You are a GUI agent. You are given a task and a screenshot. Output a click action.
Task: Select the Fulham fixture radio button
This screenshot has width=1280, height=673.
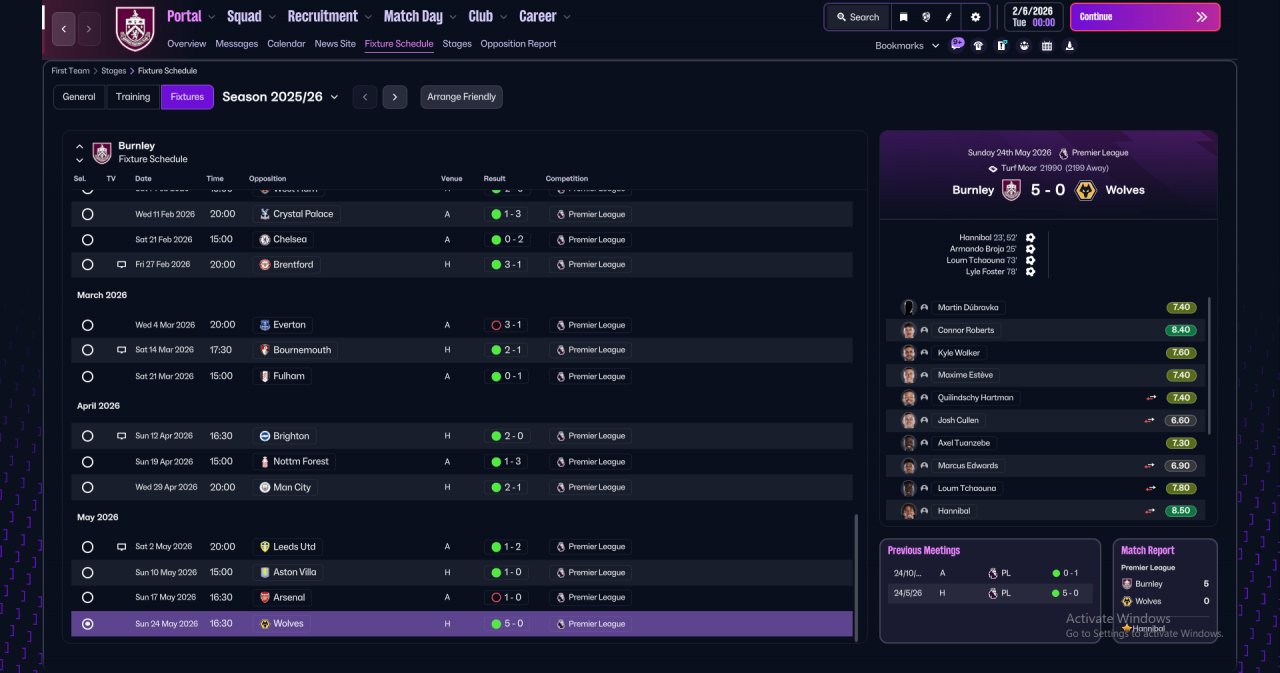[x=87, y=377]
